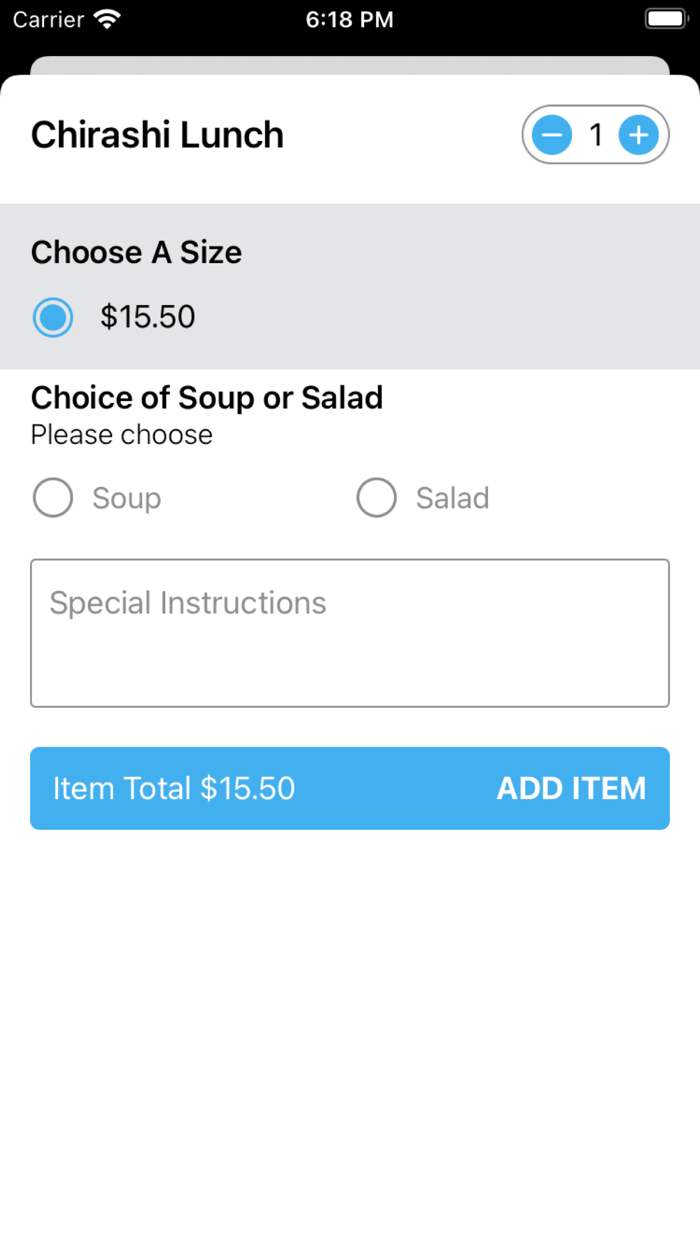Select the $15.50 size radio button
The image size is (700, 1244).
coord(53,317)
